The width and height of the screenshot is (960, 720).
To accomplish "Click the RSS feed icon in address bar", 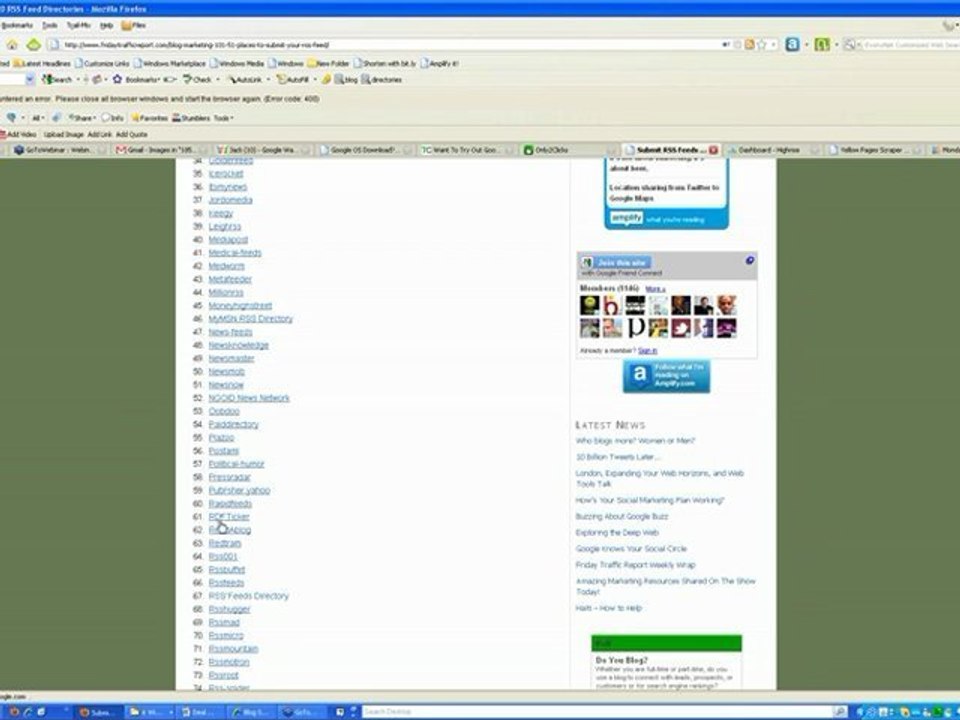I will [749, 45].
